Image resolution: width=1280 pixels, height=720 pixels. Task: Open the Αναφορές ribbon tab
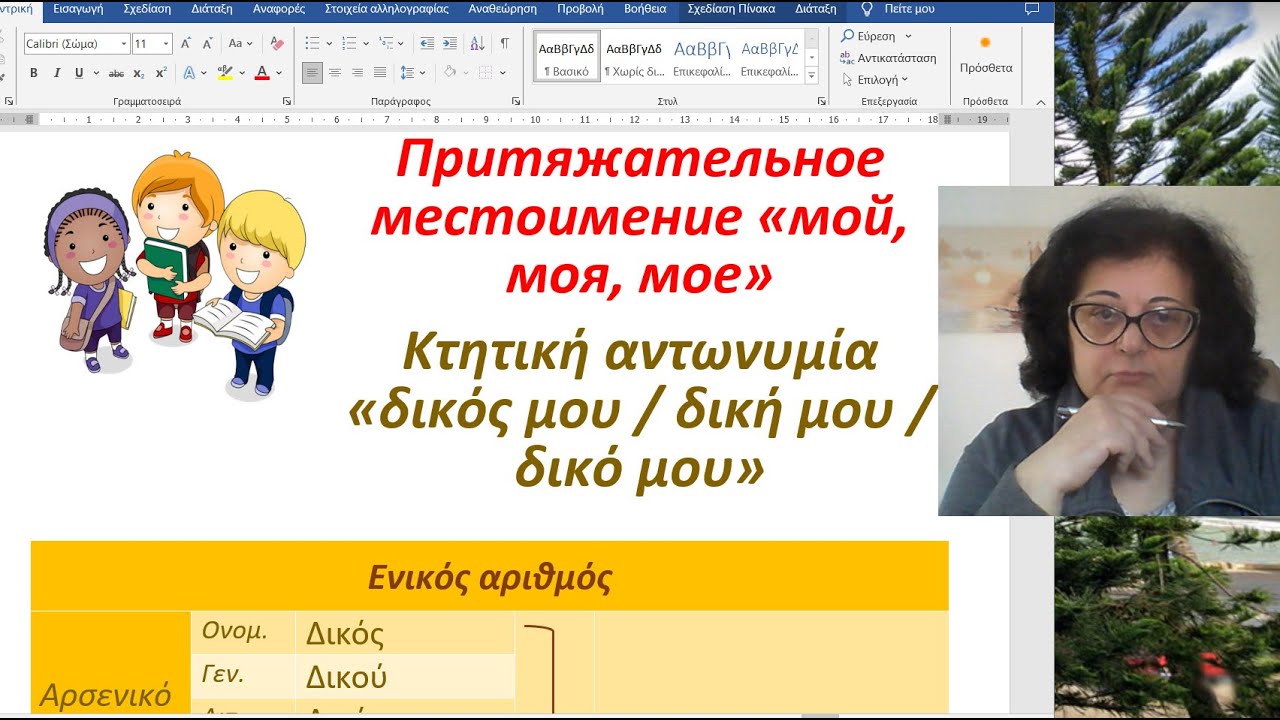coord(279,9)
